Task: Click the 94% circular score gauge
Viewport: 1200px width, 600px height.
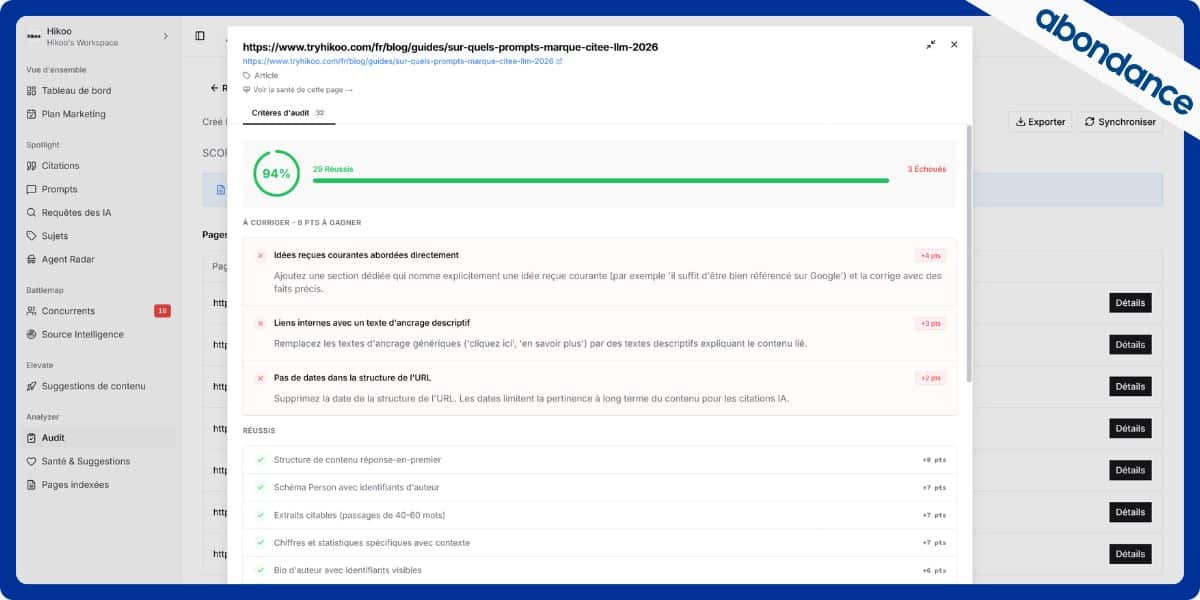Action: pos(276,173)
